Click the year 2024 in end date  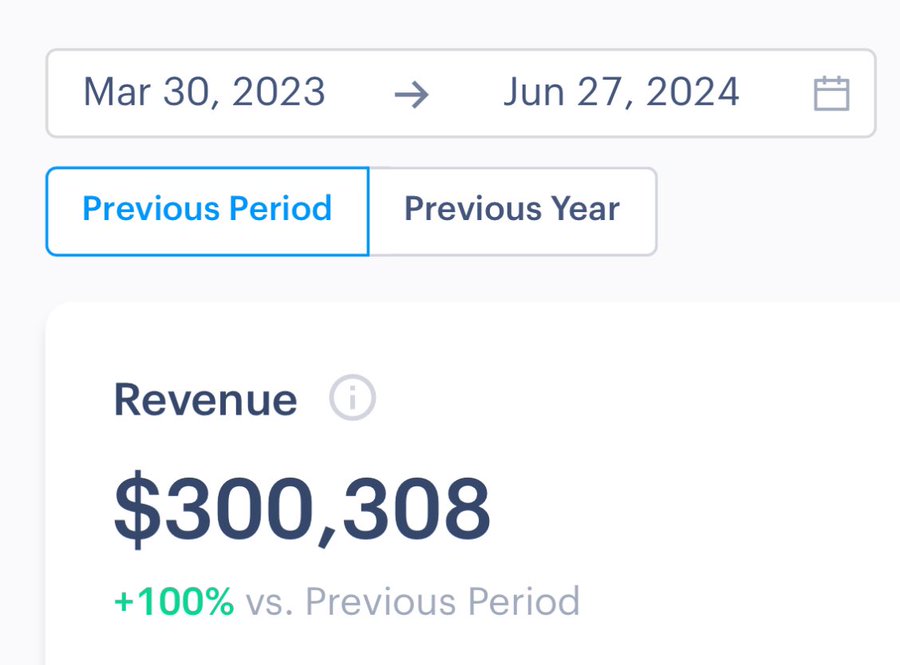tap(693, 93)
